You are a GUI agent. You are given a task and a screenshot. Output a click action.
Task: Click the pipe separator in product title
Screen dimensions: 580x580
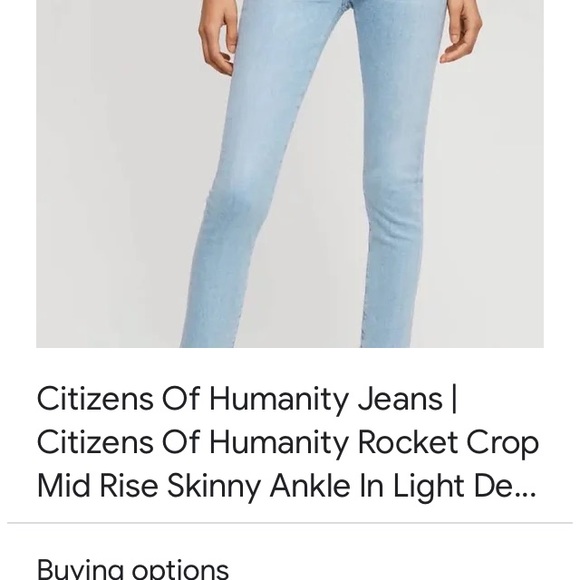[455, 399]
